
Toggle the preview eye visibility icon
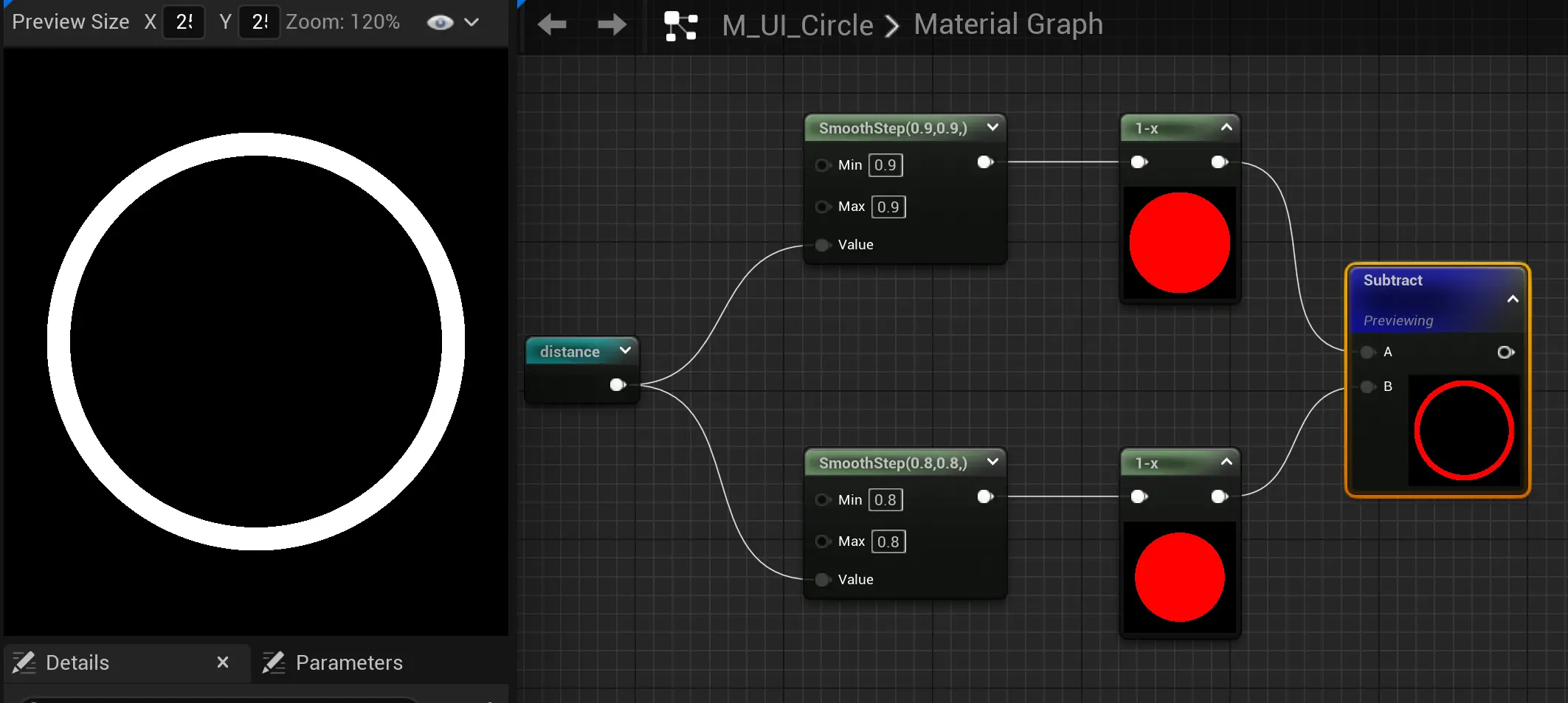coord(440,23)
